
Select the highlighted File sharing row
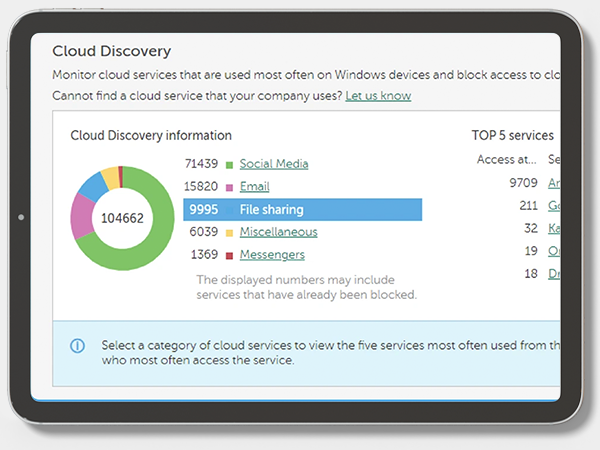tap(303, 209)
